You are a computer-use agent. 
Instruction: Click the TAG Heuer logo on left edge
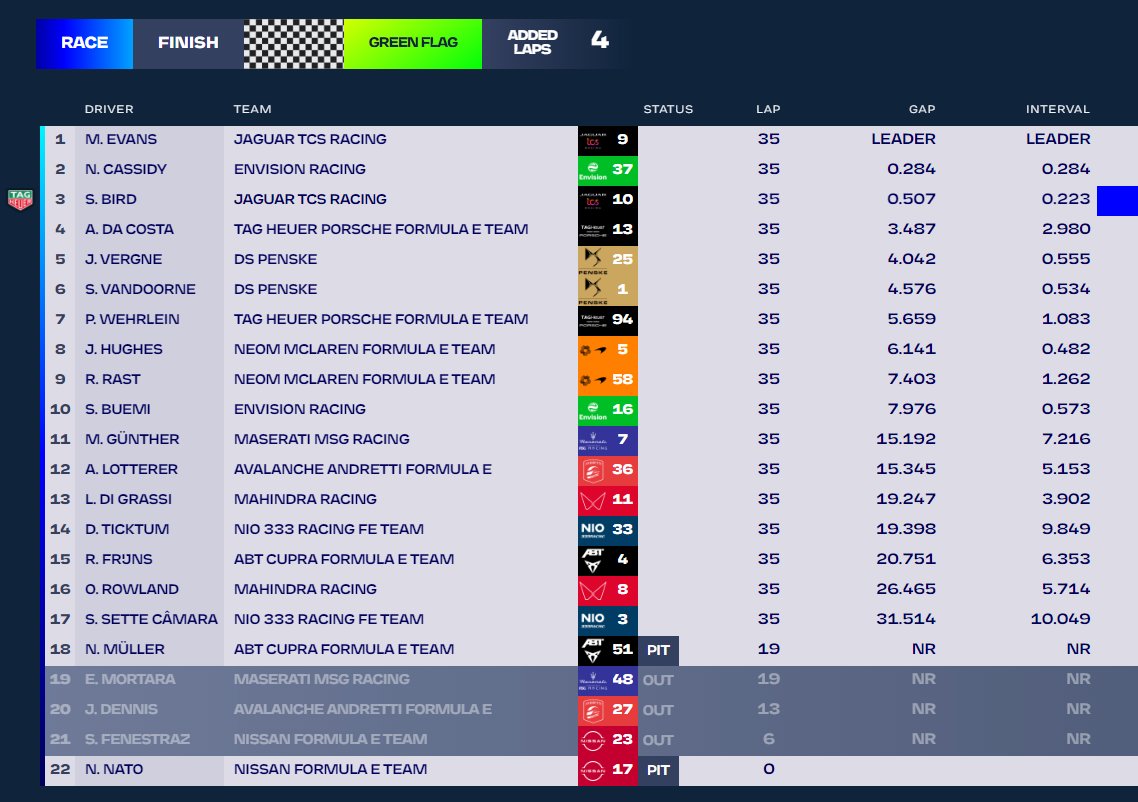tap(20, 199)
